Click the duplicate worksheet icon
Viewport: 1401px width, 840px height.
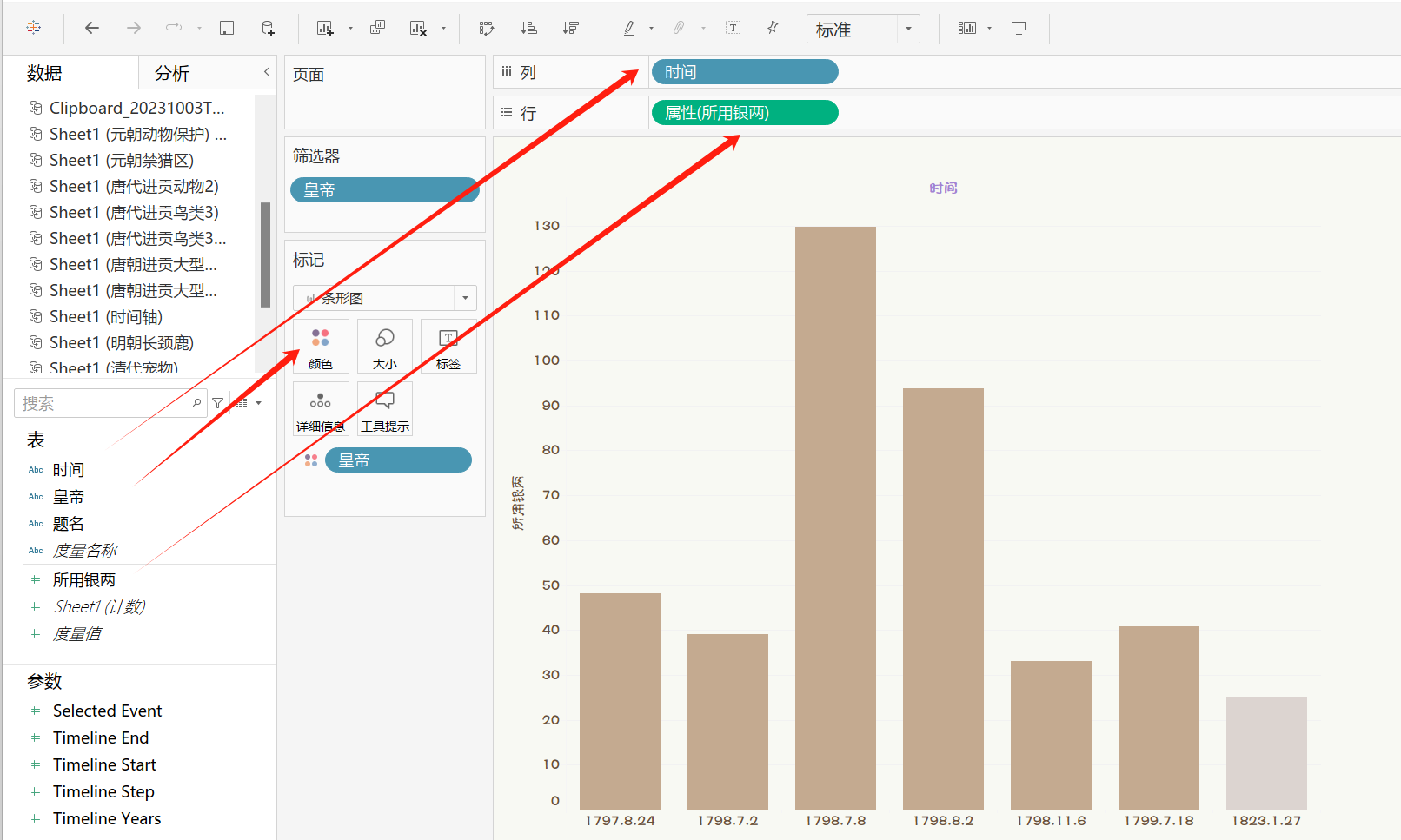click(377, 28)
